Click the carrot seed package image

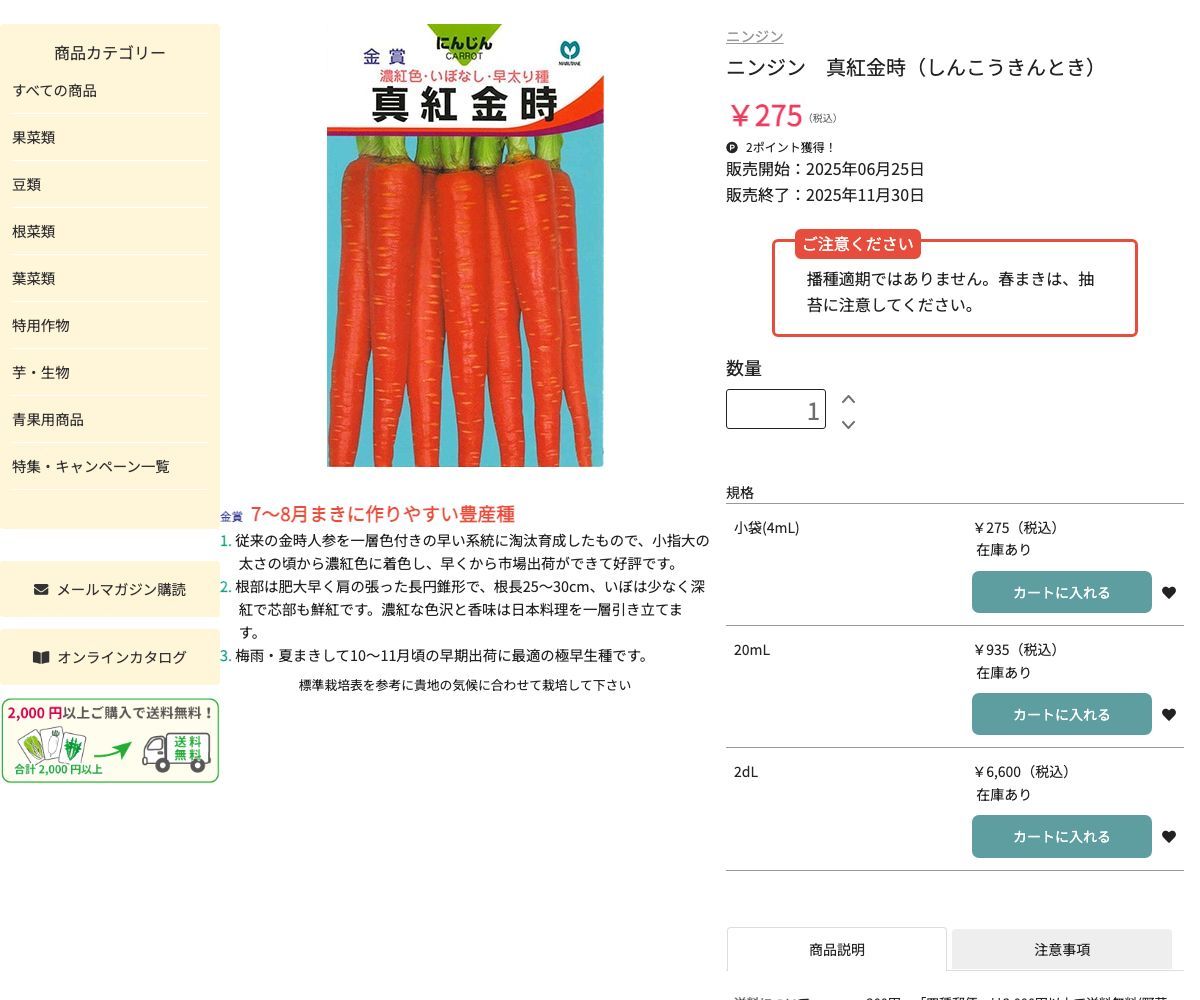tap(465, 247)
